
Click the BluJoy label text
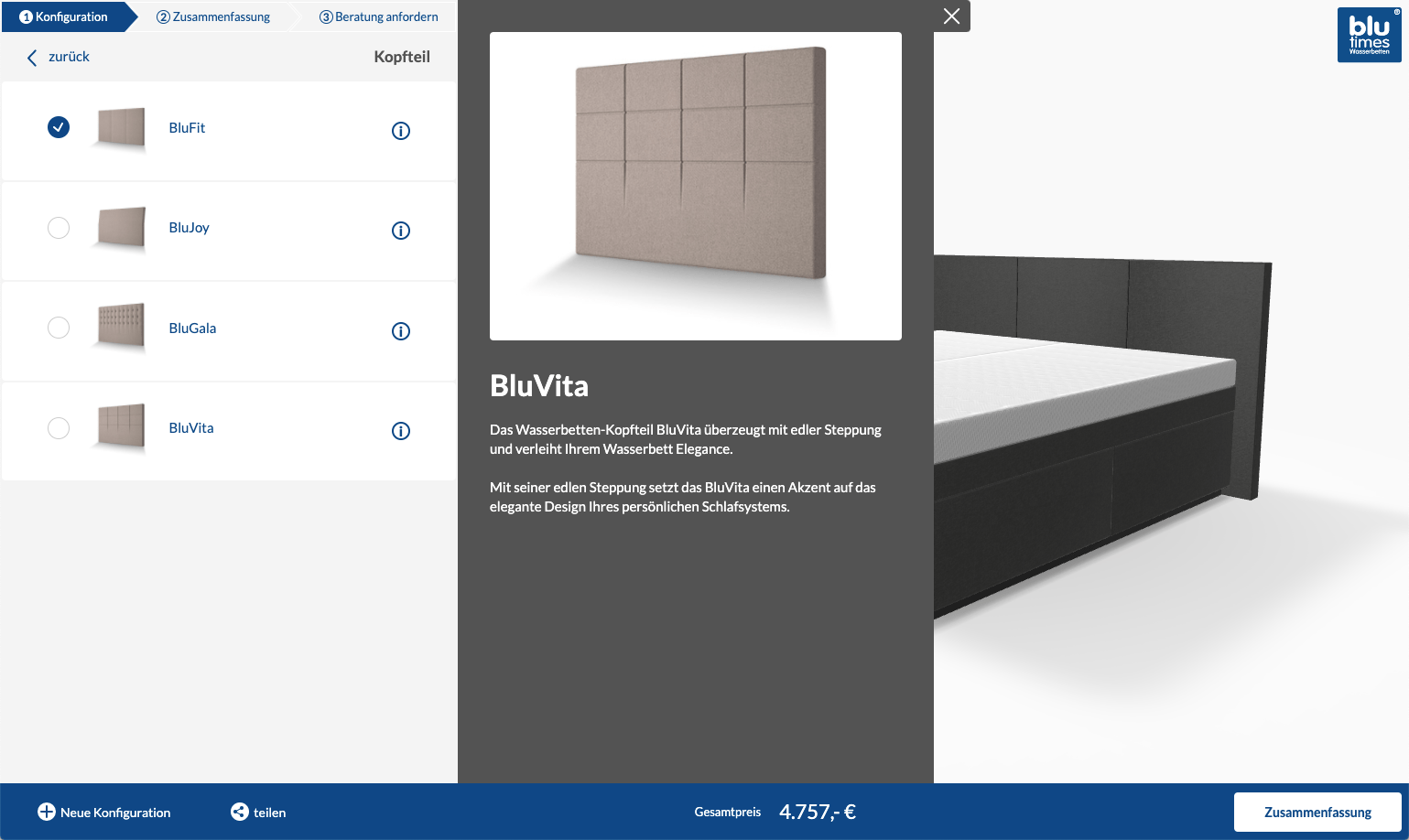190,228
